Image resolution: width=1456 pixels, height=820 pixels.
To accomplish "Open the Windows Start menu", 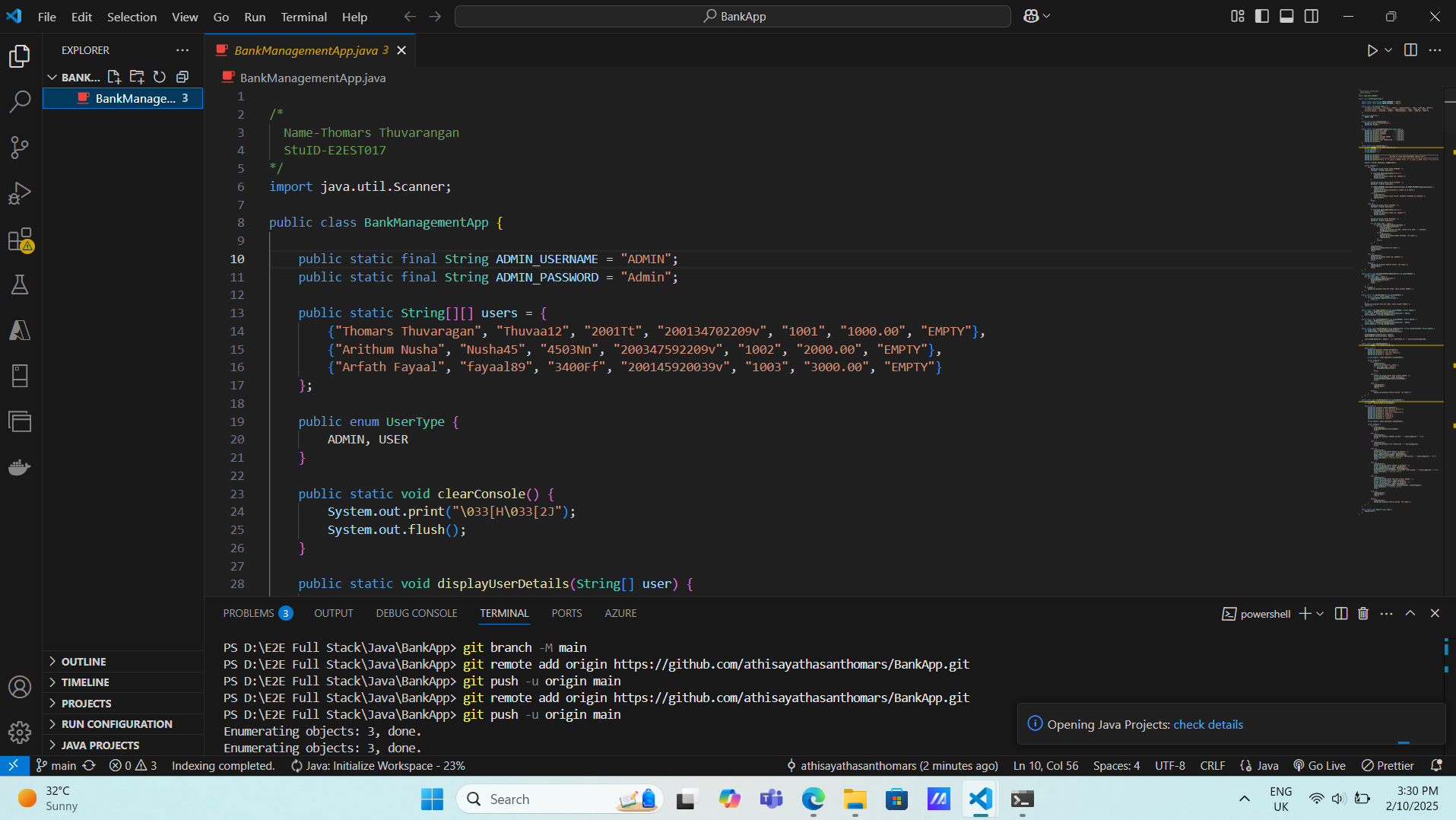I will point(432,799).
